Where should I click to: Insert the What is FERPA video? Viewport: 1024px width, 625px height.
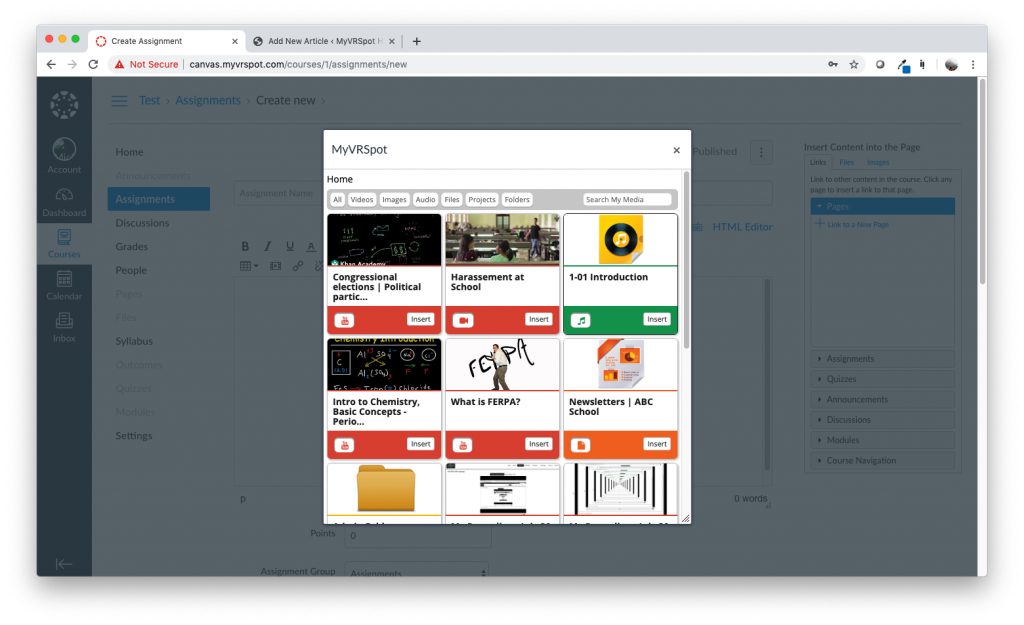coord(539,444)
